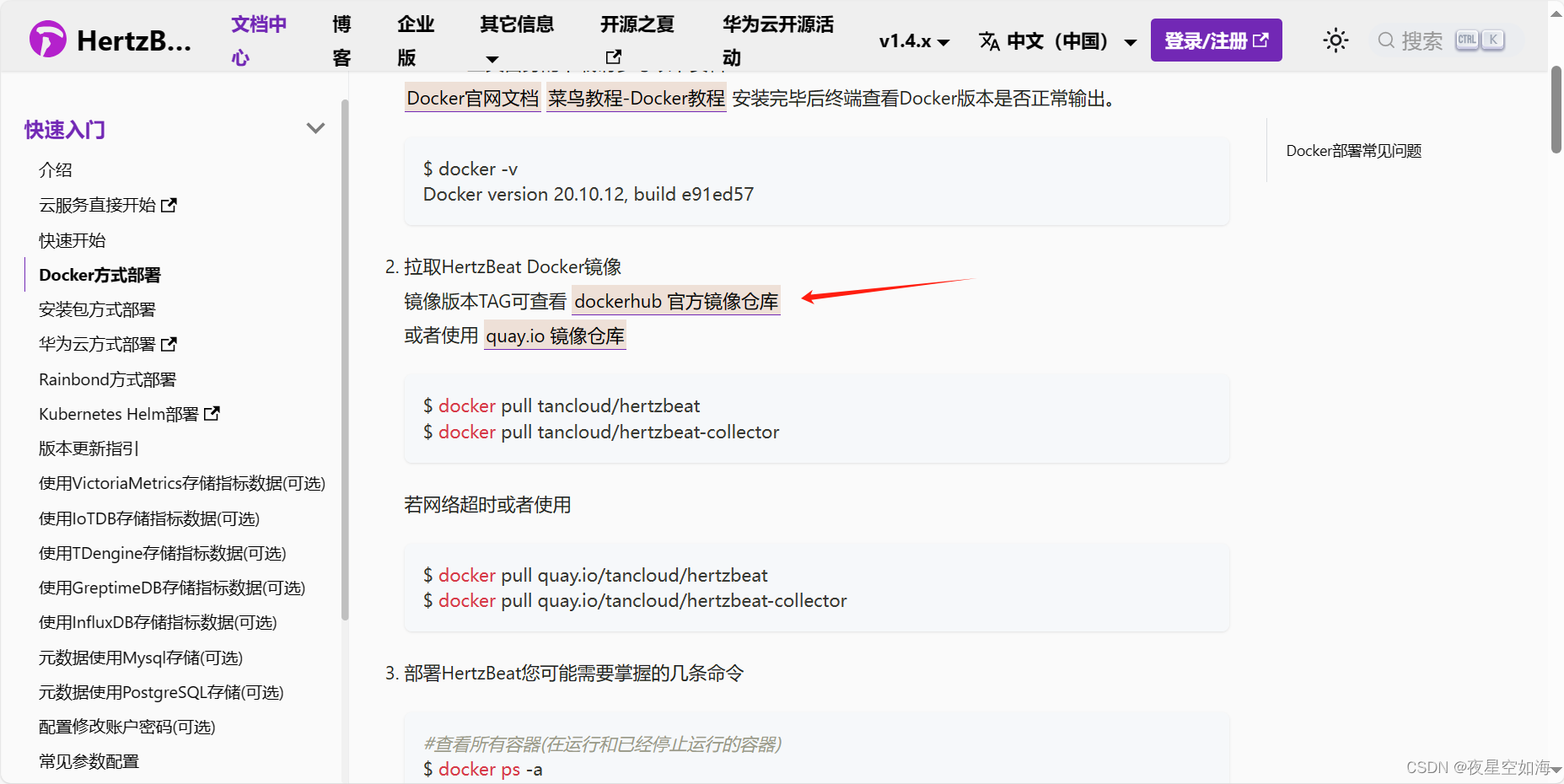1564x784 pixels.
Task: Click the external link icon on Kubernetes Helm部署
Action: tap(213, 412)
